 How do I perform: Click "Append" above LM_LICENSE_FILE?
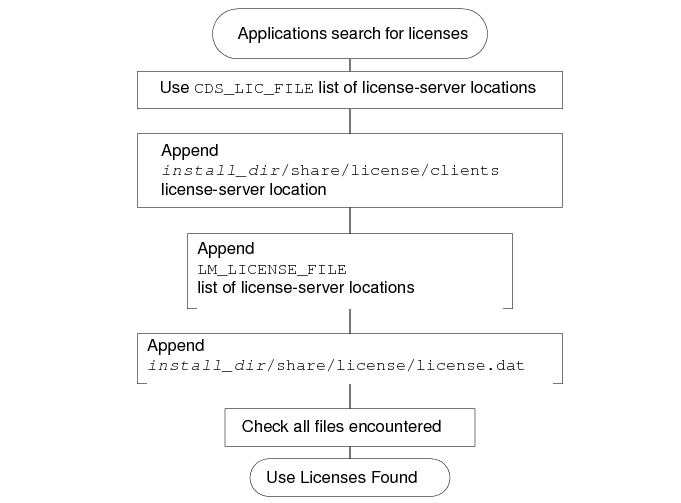(226, 248)
